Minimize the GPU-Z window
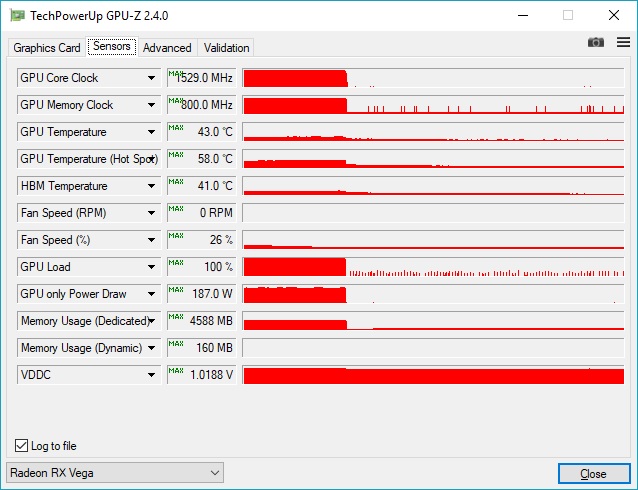Viewport: 638px width, 490px height. [x=523, y=15]
